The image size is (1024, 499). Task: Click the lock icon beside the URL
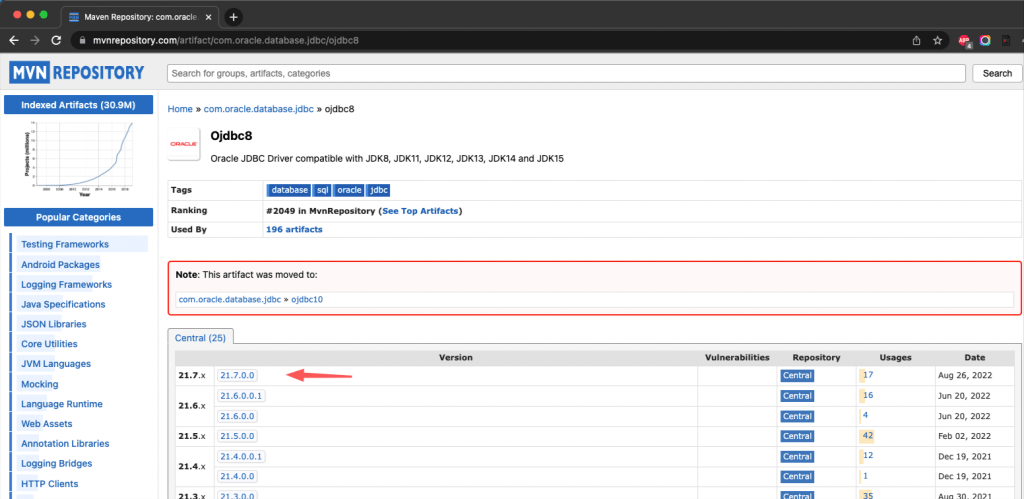[x=82, y=40]
